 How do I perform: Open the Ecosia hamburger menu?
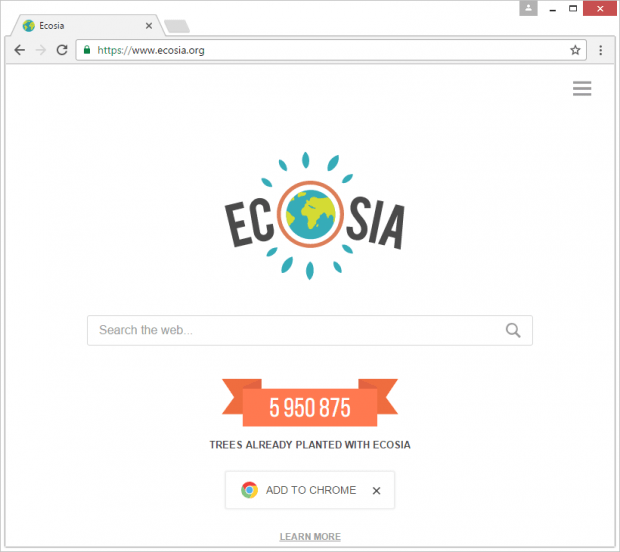tap(582, 88)
